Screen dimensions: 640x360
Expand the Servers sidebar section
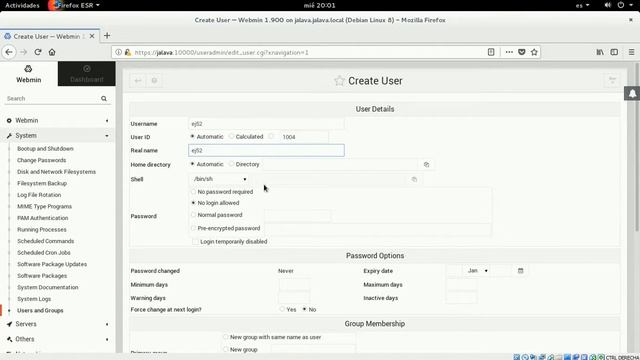57,324
